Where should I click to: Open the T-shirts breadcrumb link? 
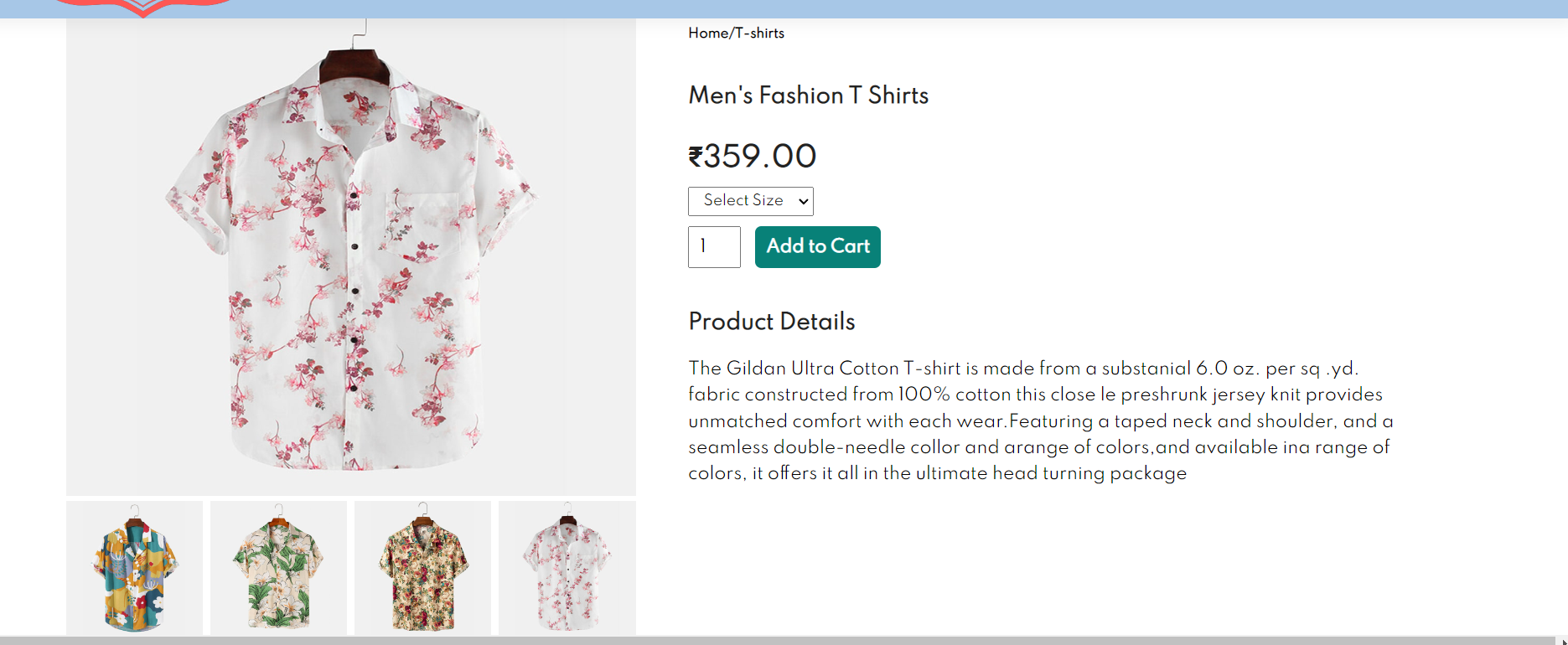coord(758,34)
